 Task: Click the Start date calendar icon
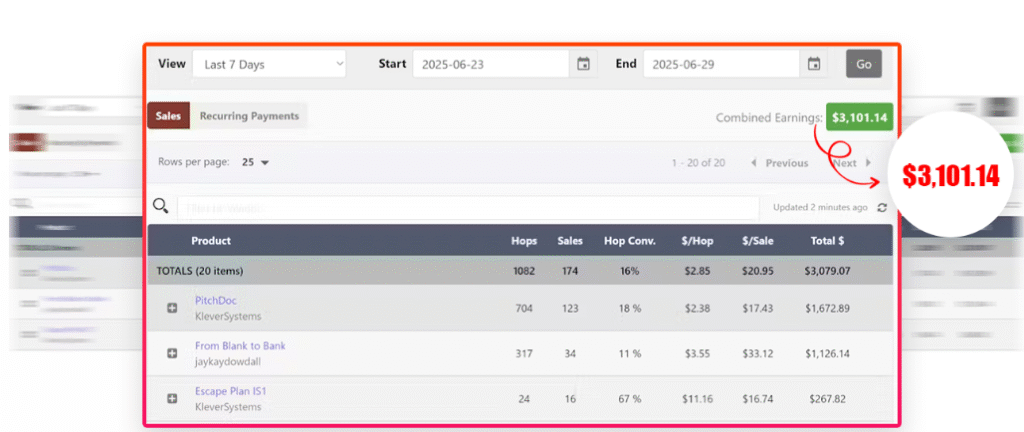[583, 64]
